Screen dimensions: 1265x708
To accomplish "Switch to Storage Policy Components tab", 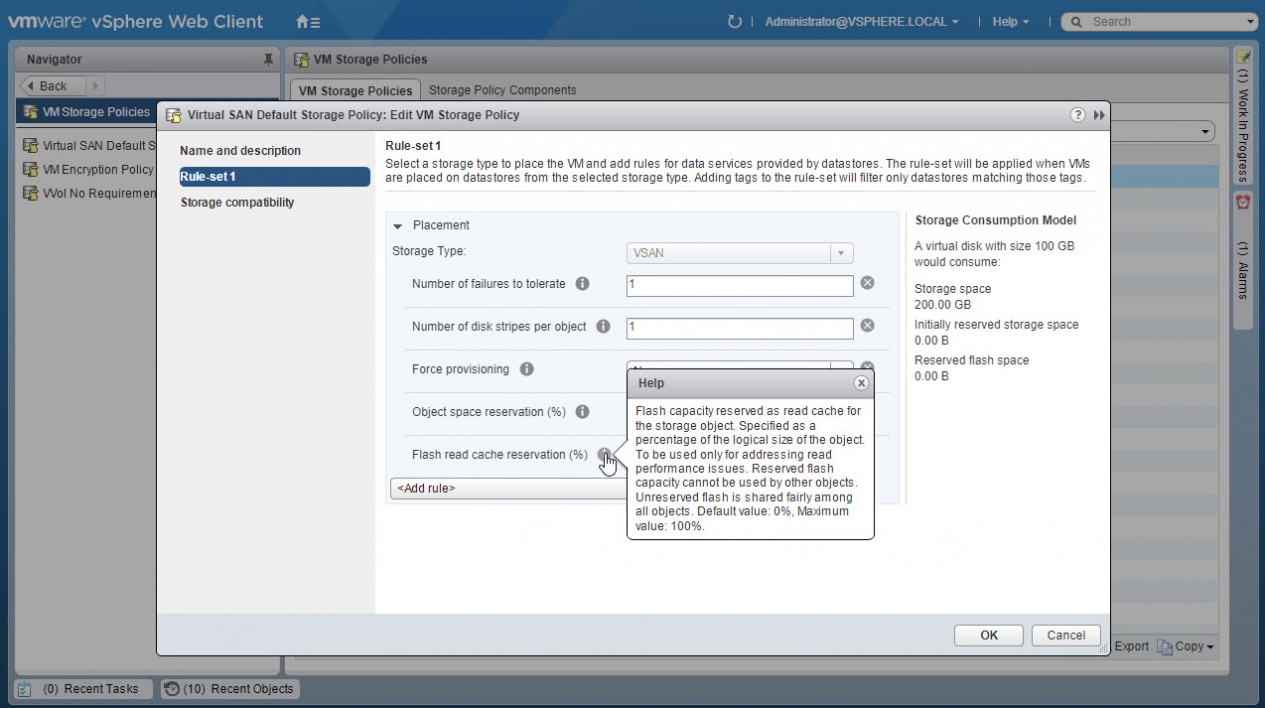I will (x=502, y=90).
